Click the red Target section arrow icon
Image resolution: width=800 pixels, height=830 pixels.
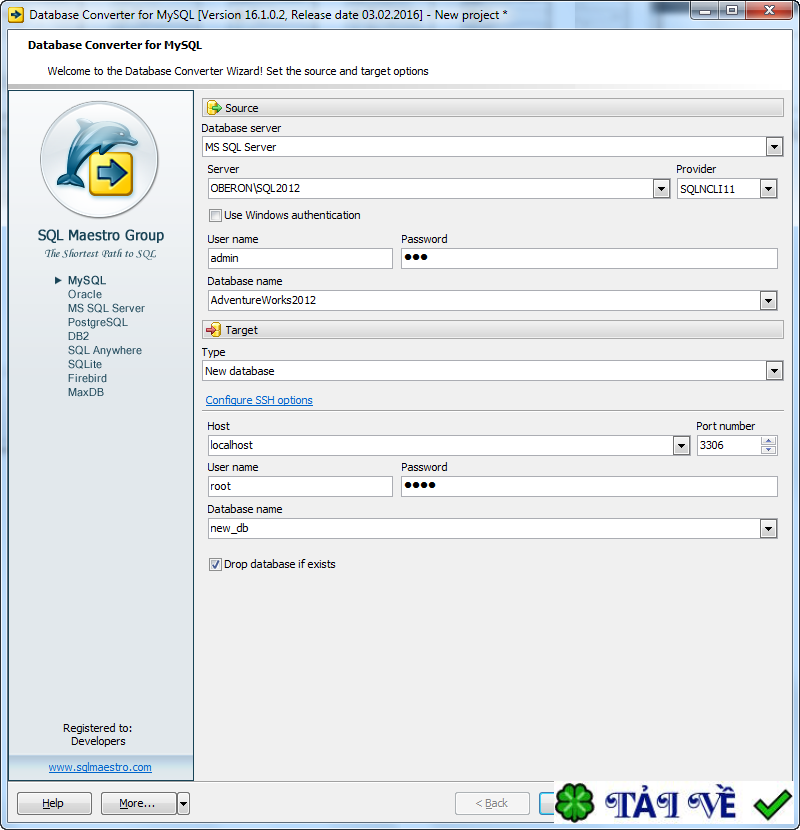click(x=215, y=329)
